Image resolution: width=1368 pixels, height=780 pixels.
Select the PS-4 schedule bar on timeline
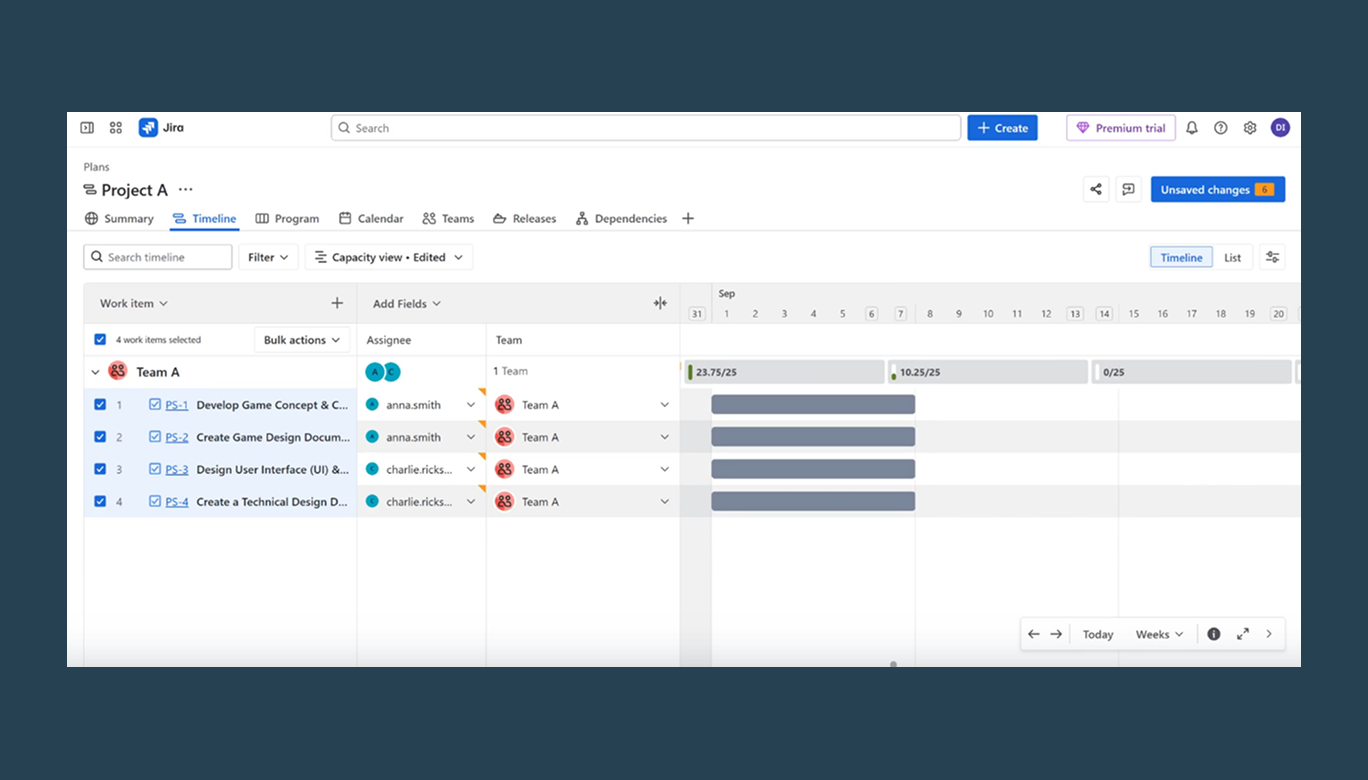tap(813, 501)
